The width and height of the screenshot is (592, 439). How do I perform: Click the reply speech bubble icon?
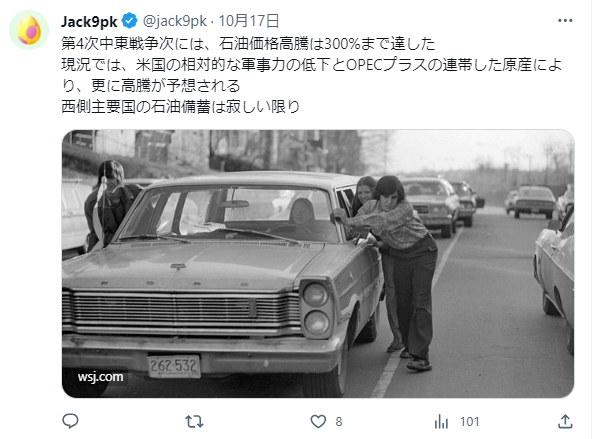tap(70, 421)
